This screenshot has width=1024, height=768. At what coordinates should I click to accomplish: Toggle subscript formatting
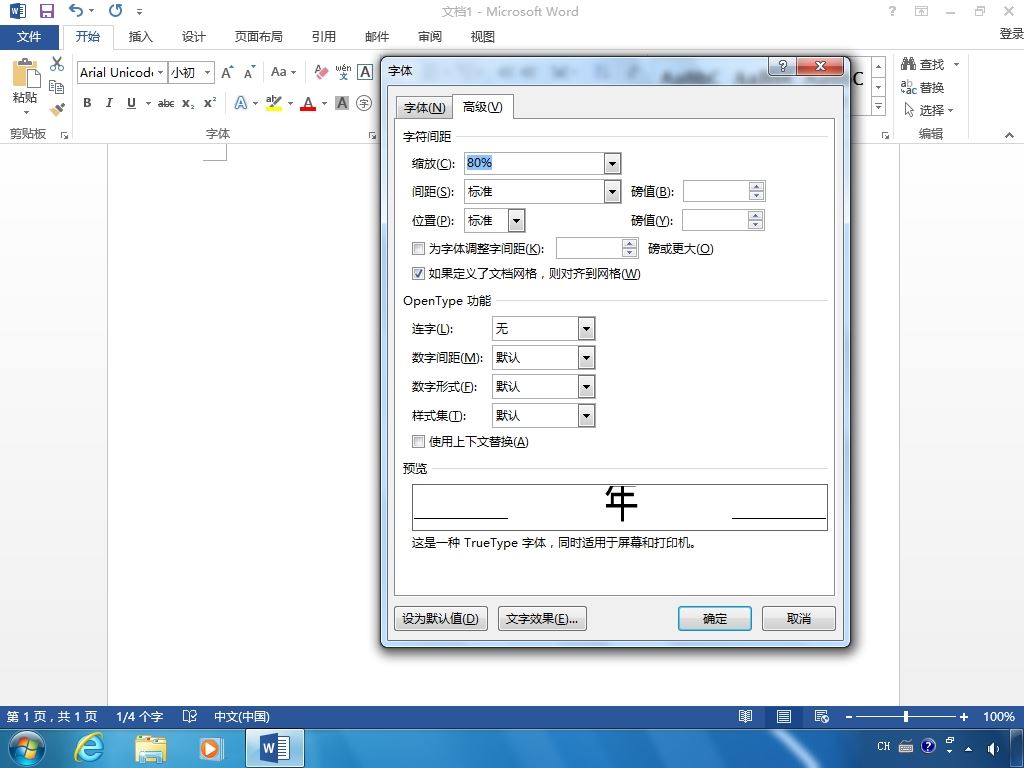coord(188,103)
